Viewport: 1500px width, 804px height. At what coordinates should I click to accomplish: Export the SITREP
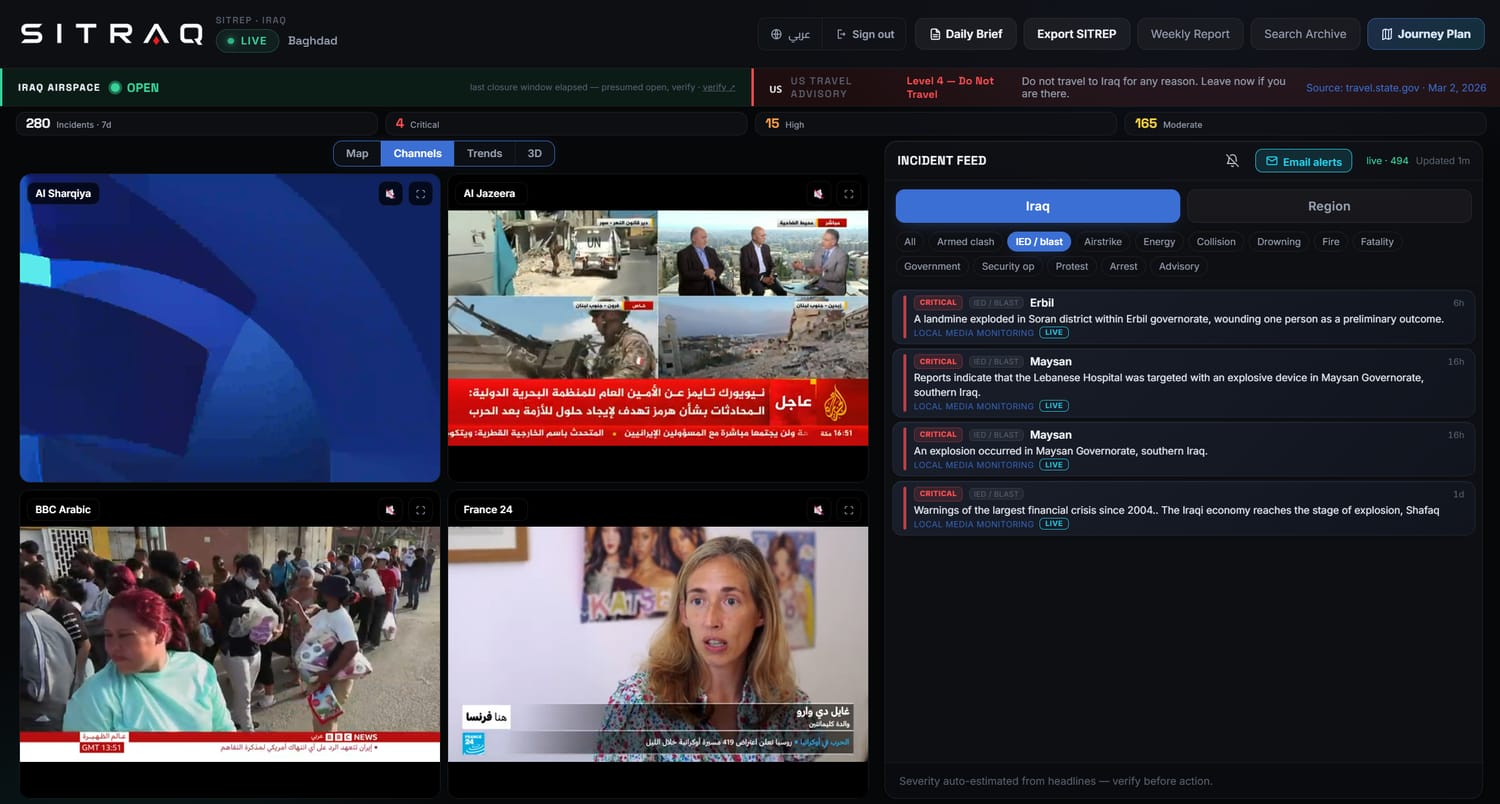[x=1077, y=34]
